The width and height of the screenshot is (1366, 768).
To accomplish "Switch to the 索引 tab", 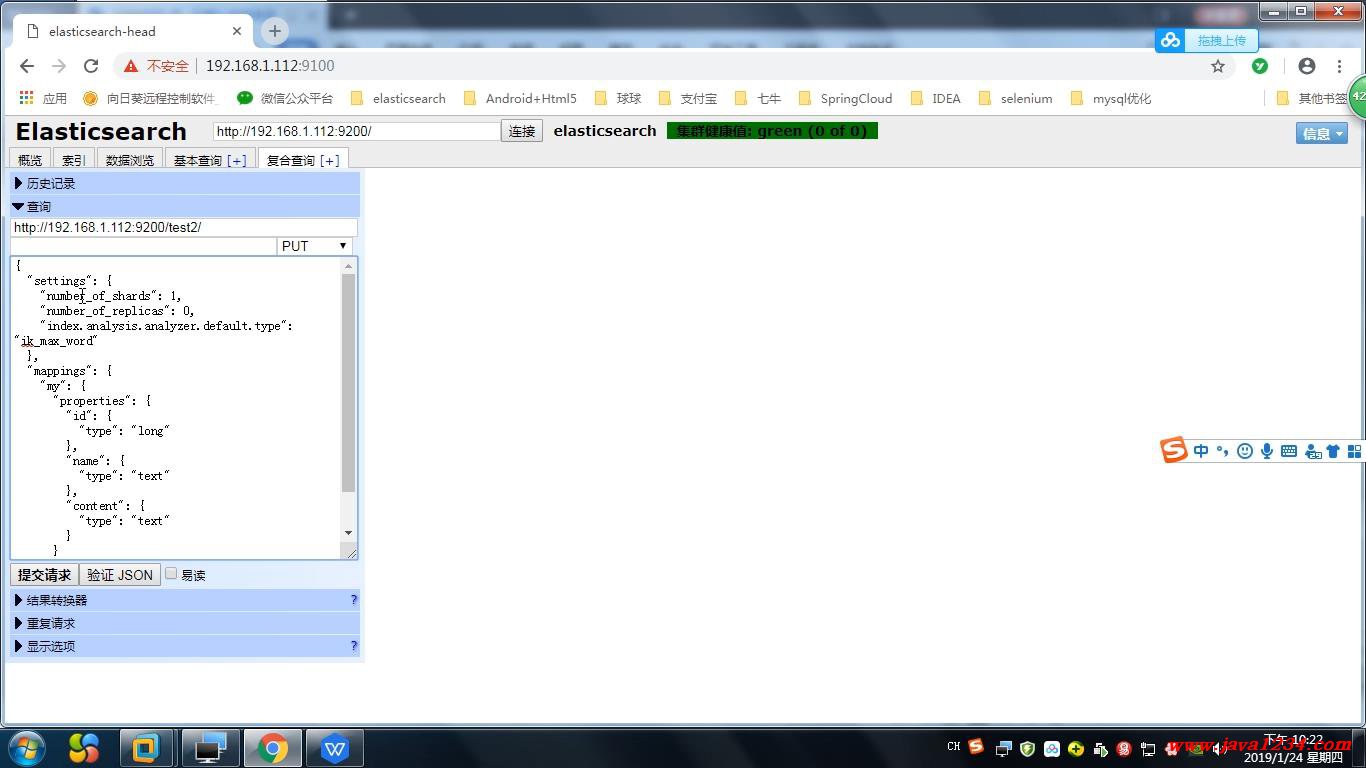I will (x=73, y=160).
